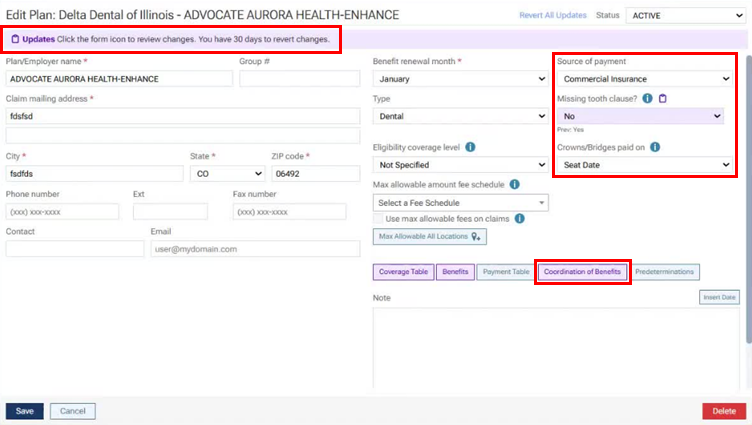The image size is (752, 425).
Task: Open the Status dropdown showing ACTIVE
Action: (x=687, y=16)
